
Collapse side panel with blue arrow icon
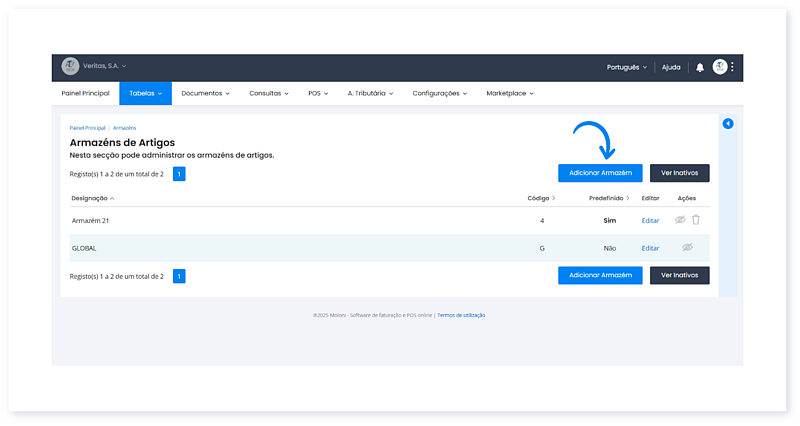point(728,124)
